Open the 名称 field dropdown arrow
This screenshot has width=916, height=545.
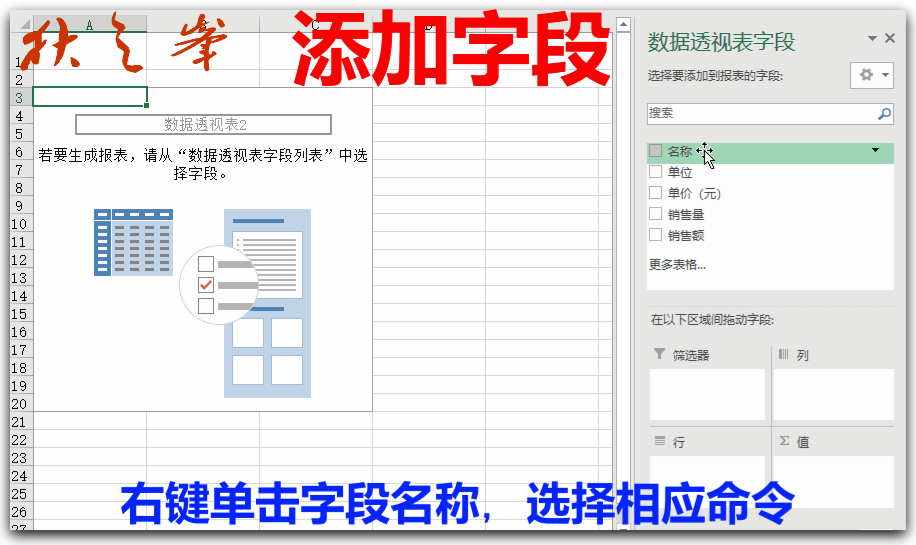875,150
